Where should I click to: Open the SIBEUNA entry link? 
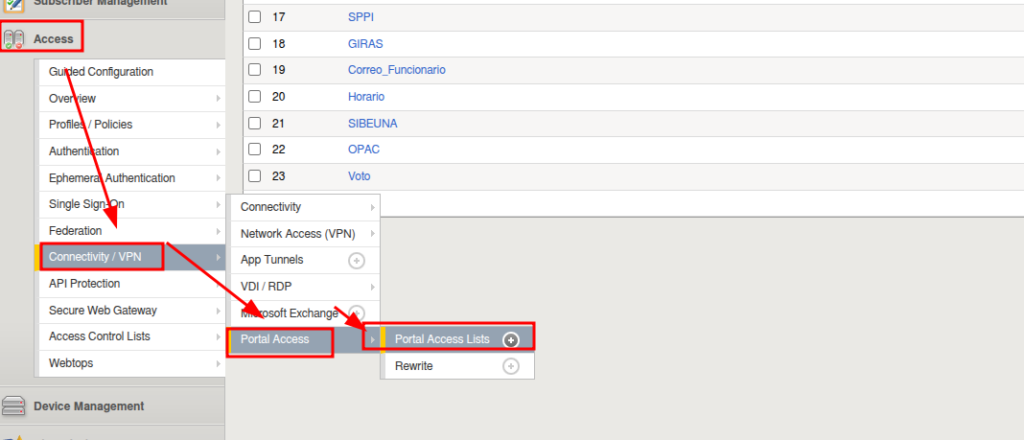[372, 123]
